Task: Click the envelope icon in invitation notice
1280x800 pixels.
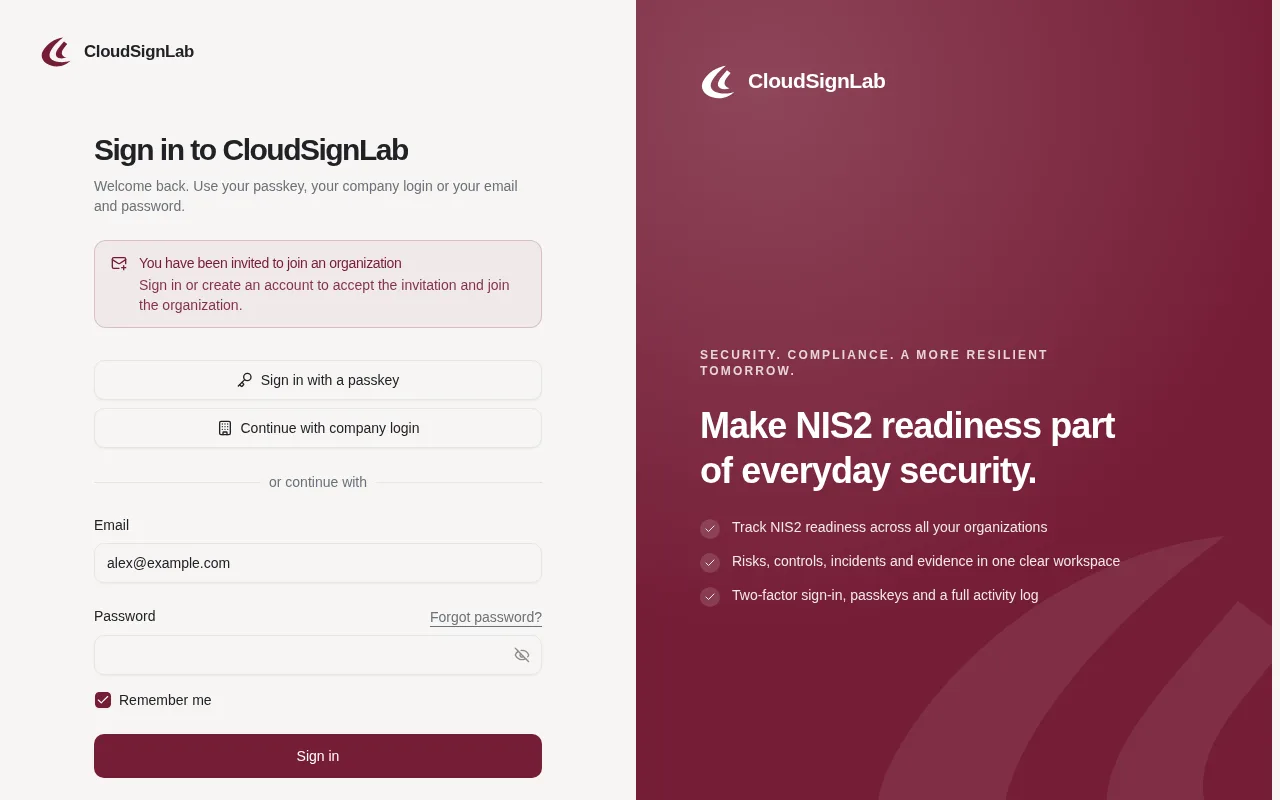Action: click(119, 263)
